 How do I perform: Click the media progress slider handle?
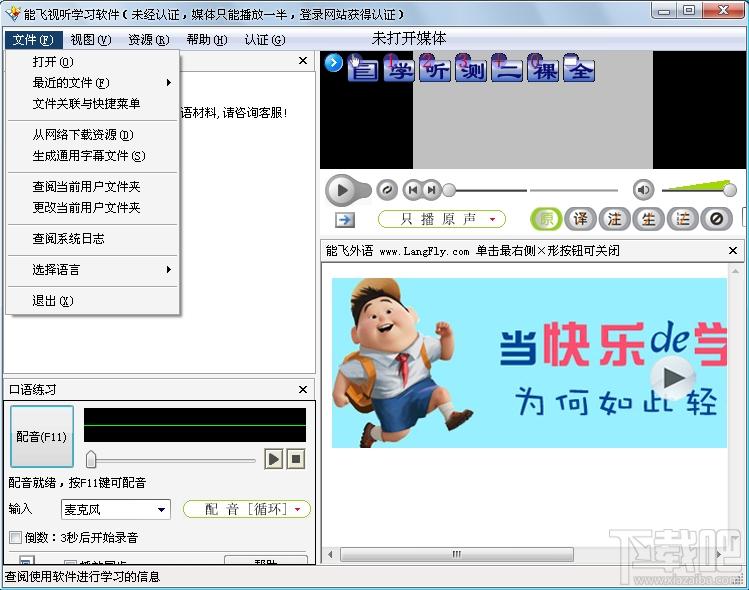pos(449,190)
